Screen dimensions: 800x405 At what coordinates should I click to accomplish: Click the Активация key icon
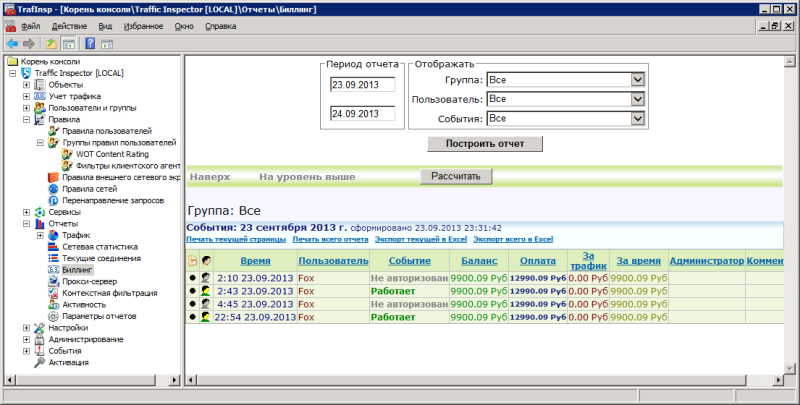click(x=39, y=363)
